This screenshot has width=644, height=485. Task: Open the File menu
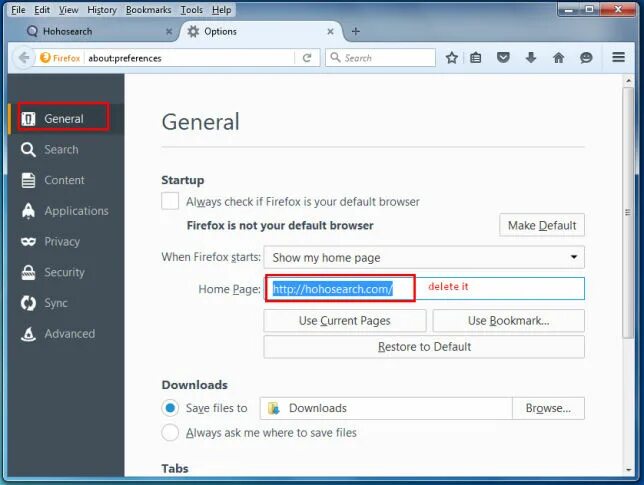click(18, 10)
